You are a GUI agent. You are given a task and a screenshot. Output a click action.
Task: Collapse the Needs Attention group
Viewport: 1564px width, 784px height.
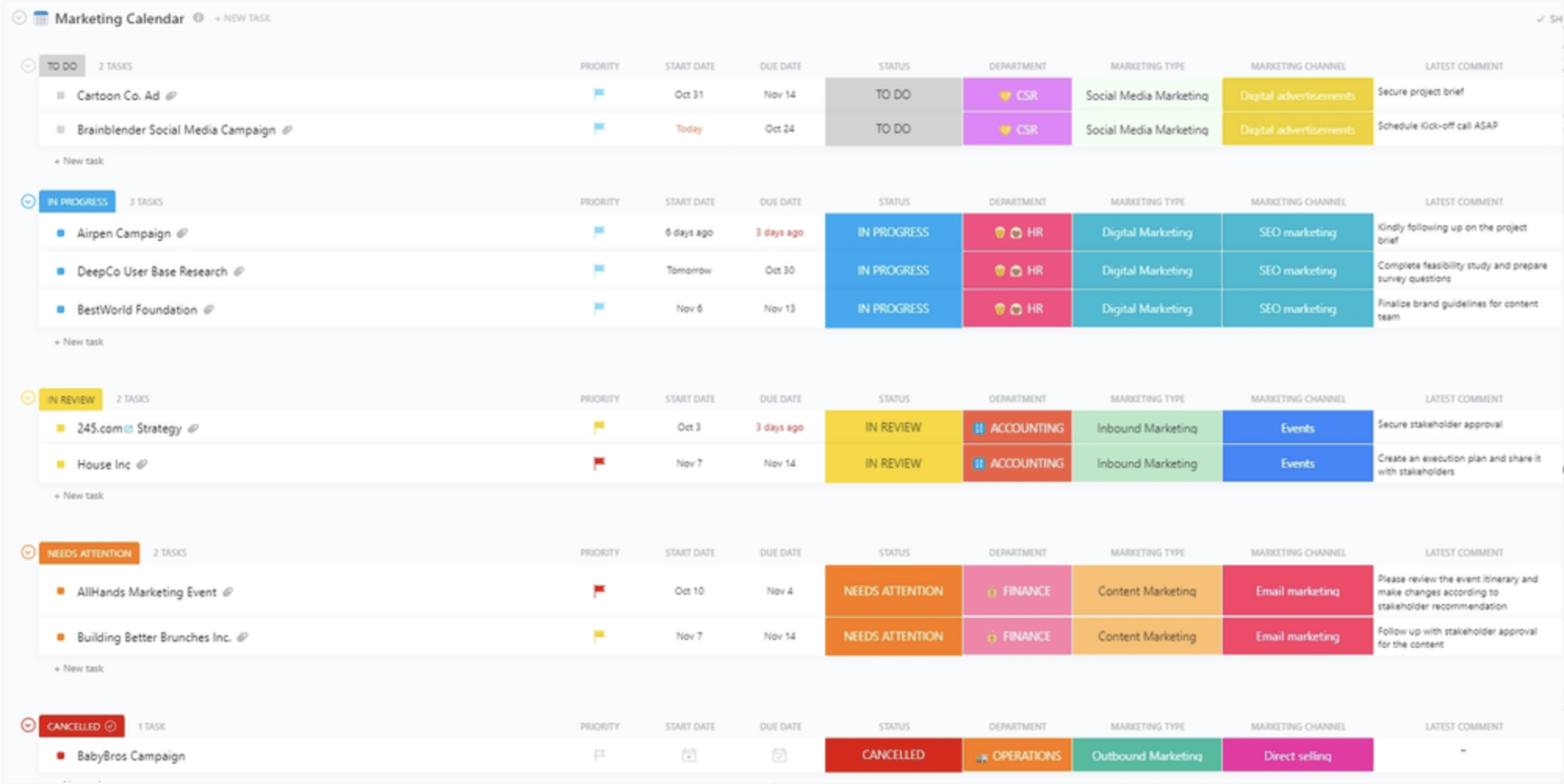[x=28, y=553]
